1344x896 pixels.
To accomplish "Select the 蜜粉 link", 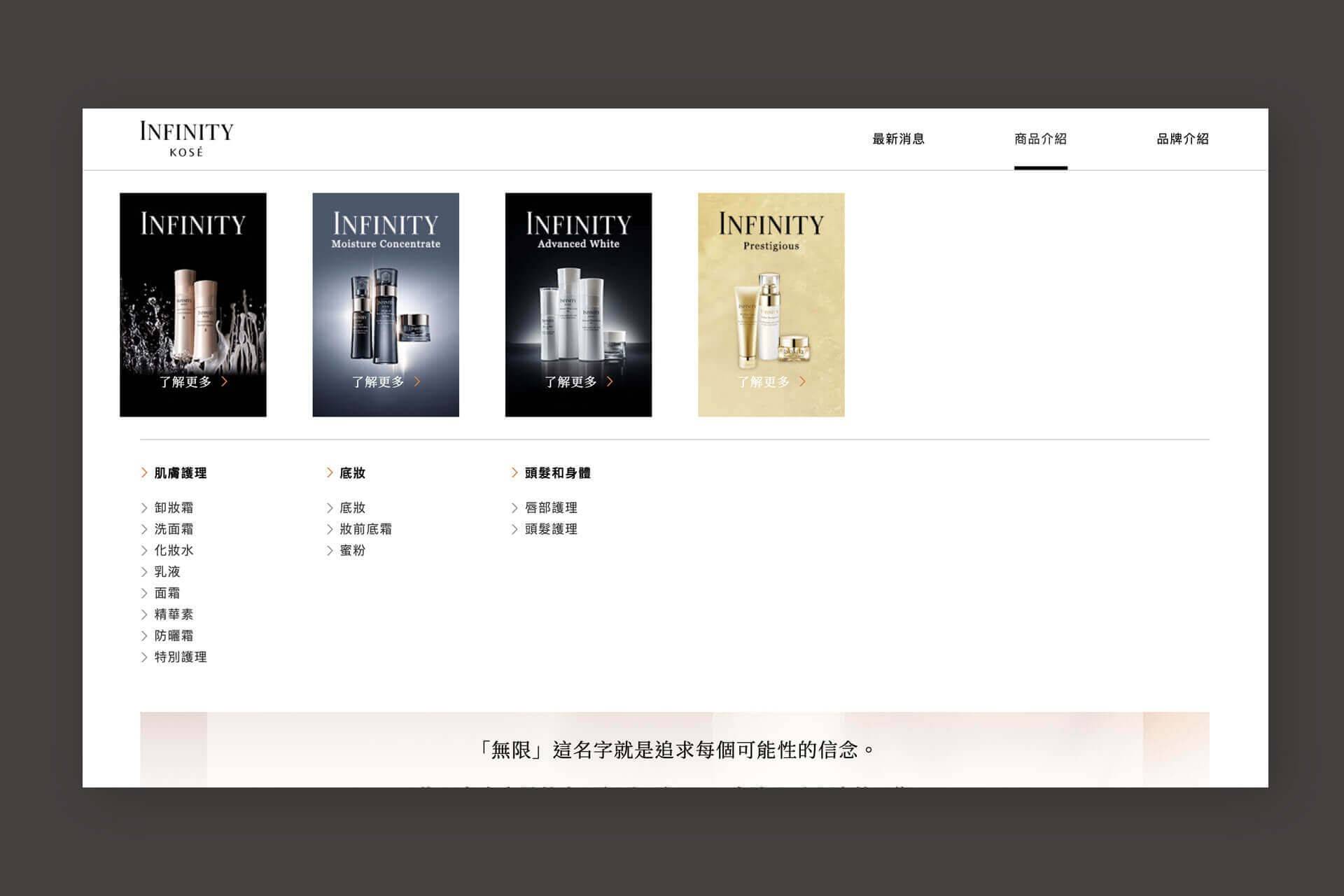I will (x=352, y=550).
